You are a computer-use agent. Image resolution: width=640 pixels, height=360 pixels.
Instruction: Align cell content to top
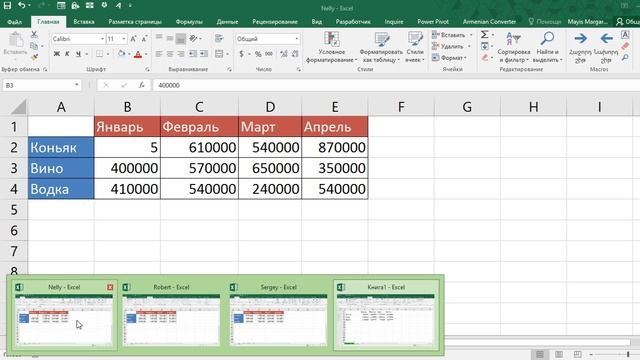click(159, 38)
